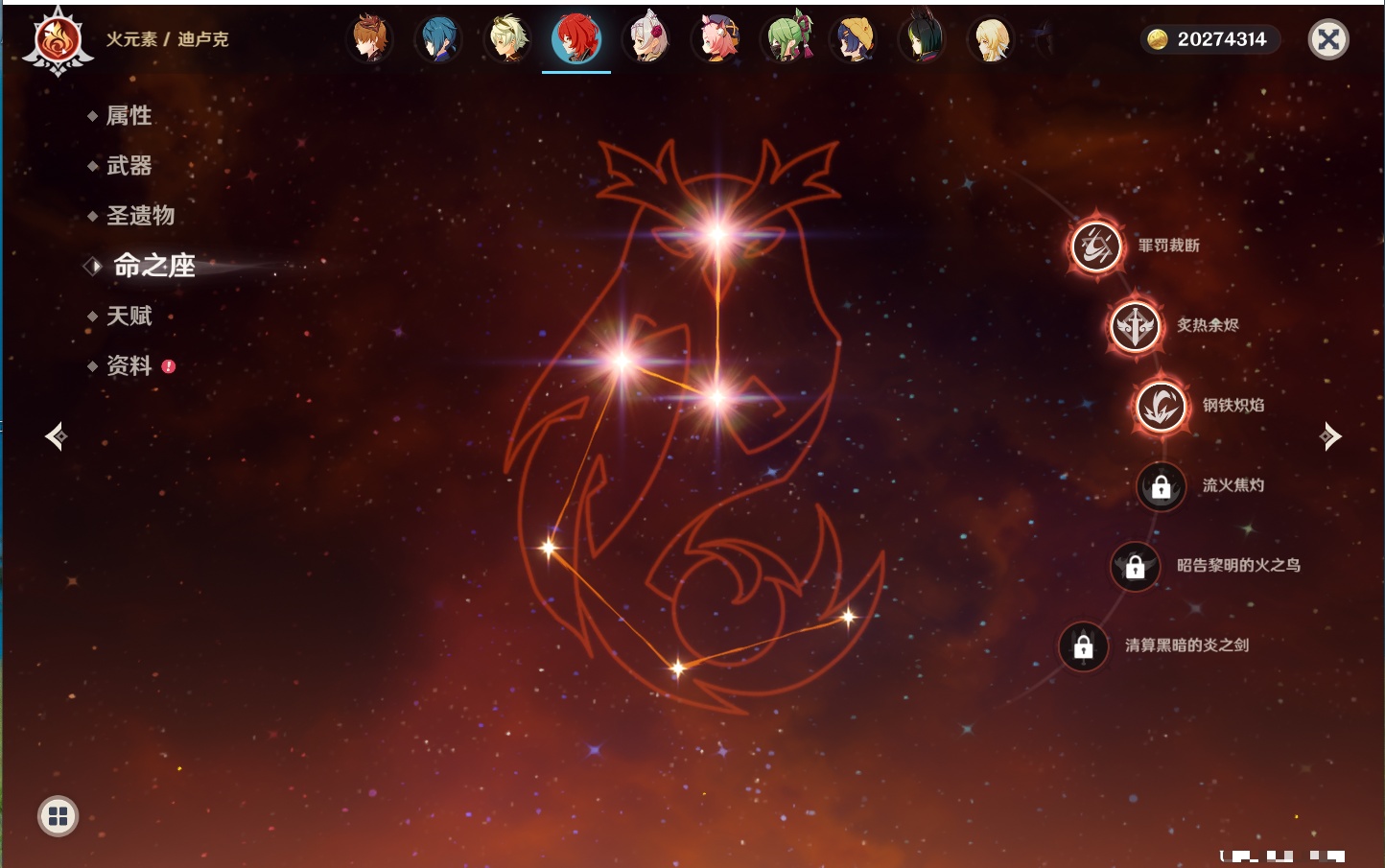
Task: Switch to white-haired character with red rose
Action: (x=646, y=38)
